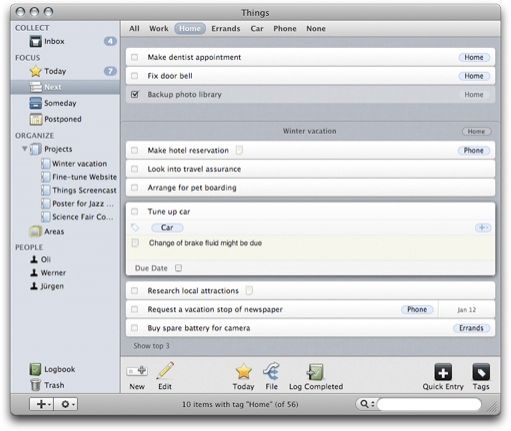Click the Today star icon in toolbar

(x=243, y=371)
